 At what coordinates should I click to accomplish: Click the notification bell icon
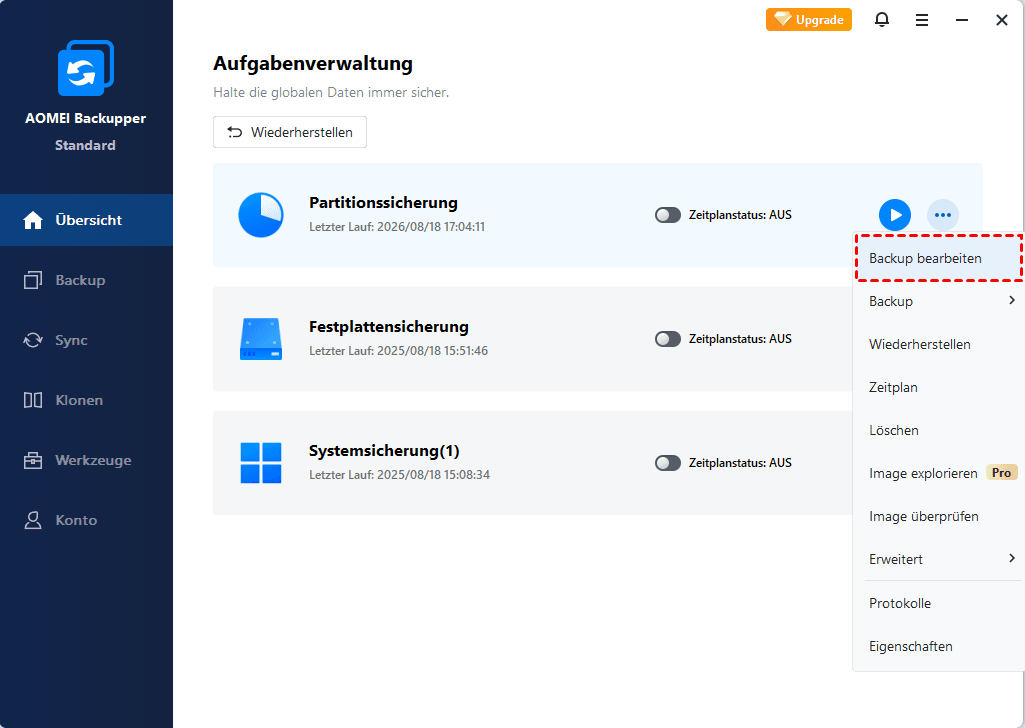(881, 20)
